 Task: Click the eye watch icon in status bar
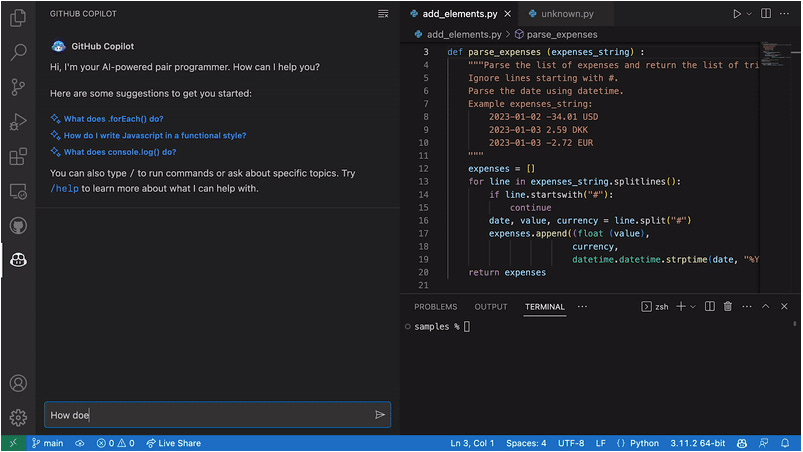[80, 443]
